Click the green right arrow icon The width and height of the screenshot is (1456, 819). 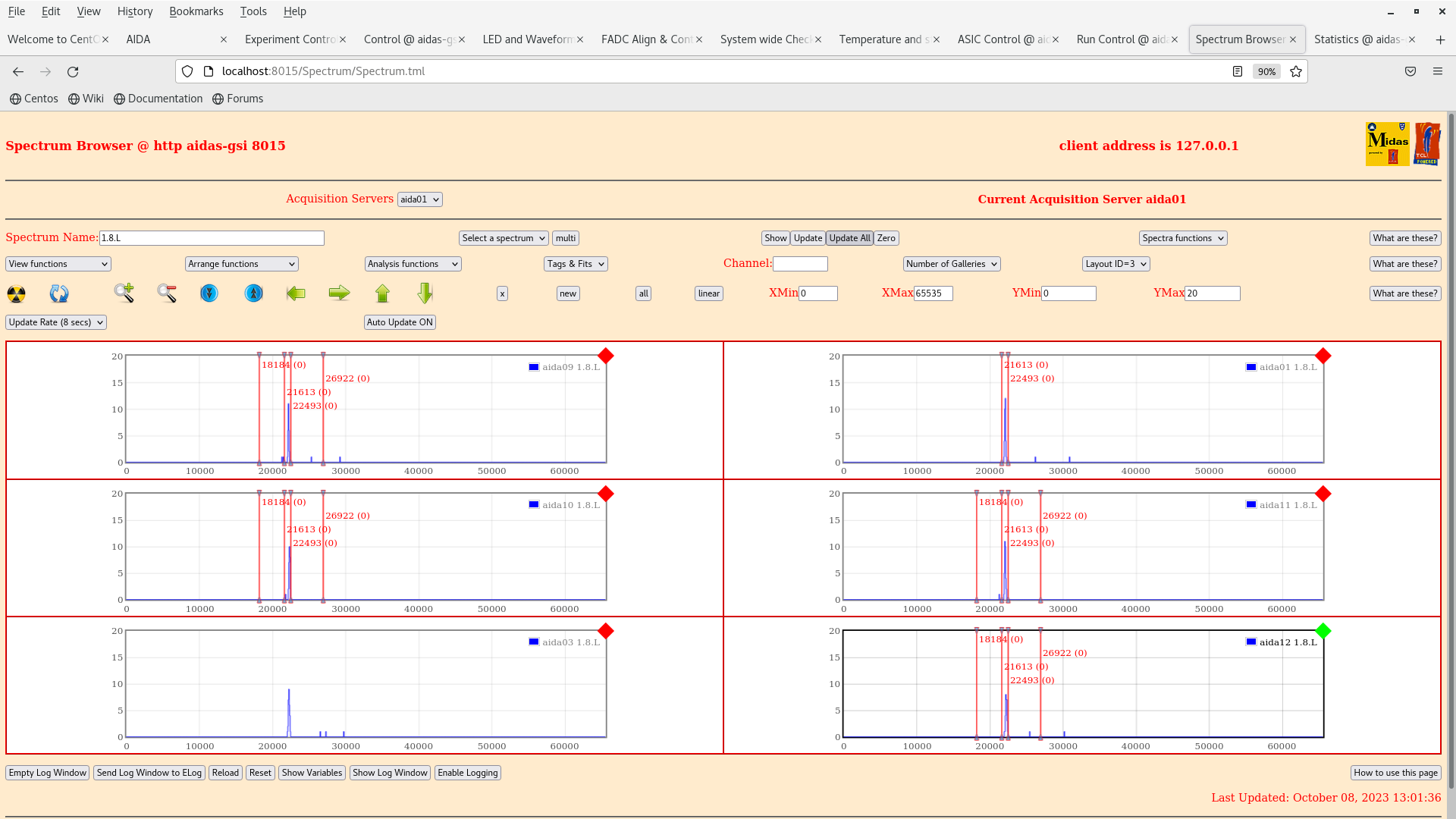[x=339, y=293]
